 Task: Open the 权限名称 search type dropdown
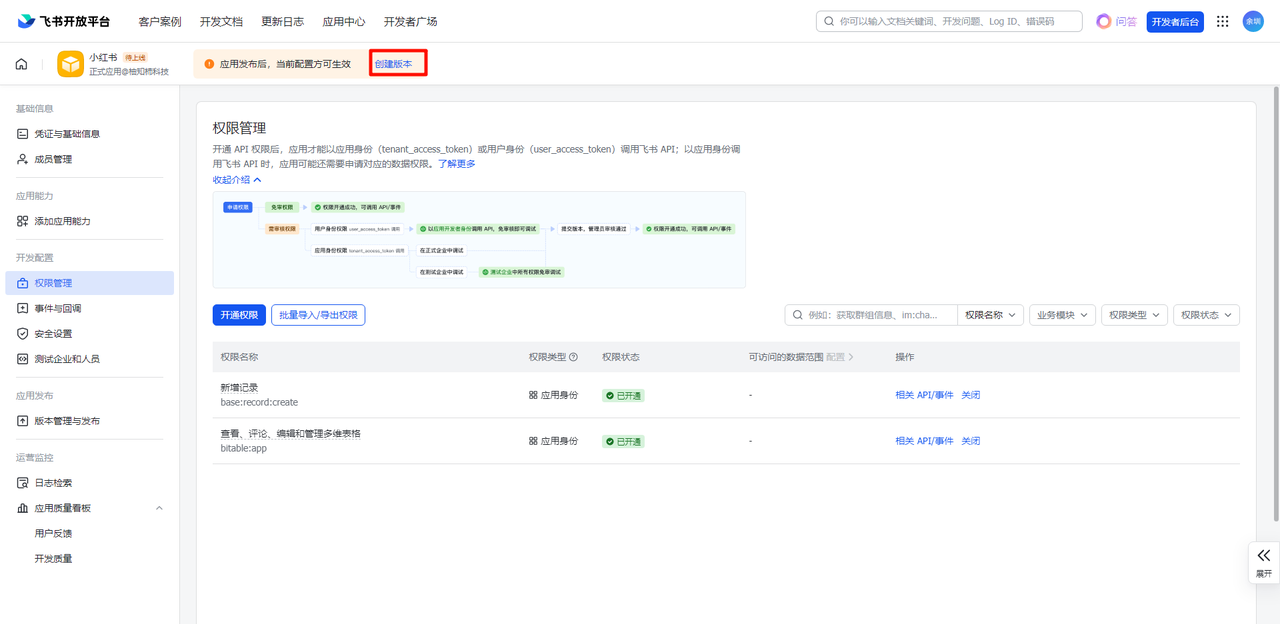tap(989, 315)
